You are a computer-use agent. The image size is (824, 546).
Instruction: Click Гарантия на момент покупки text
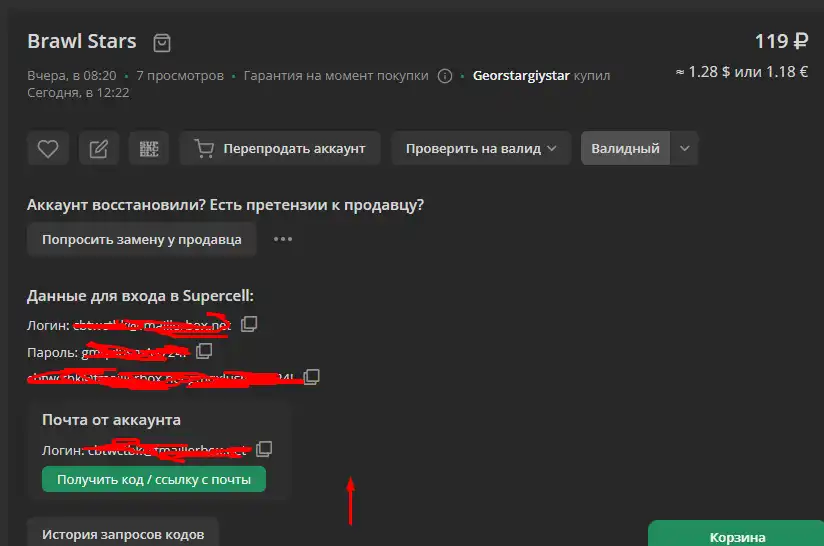click(x=336, y=76)
